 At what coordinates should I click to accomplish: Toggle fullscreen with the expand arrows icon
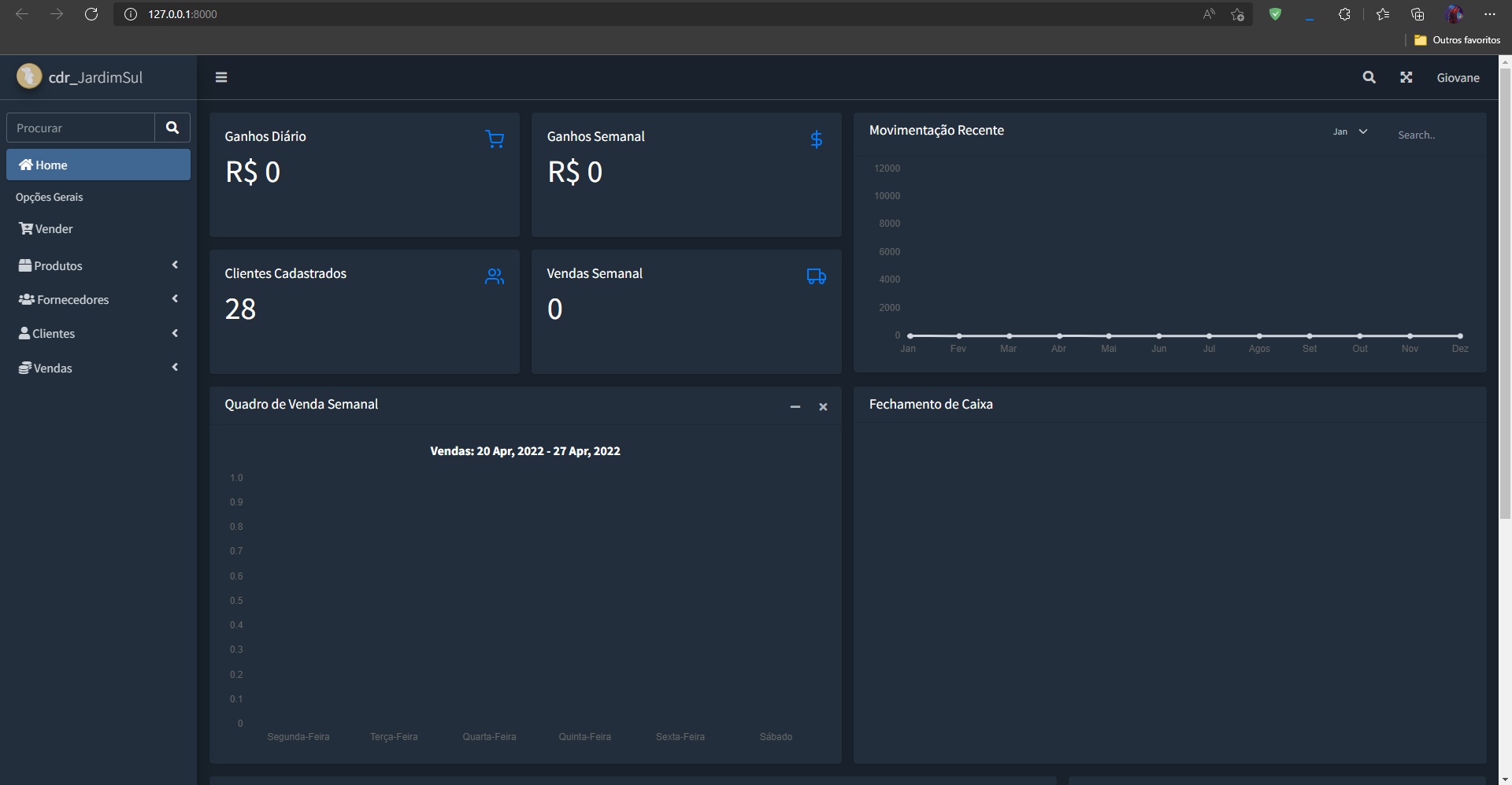click(1406, 77)
